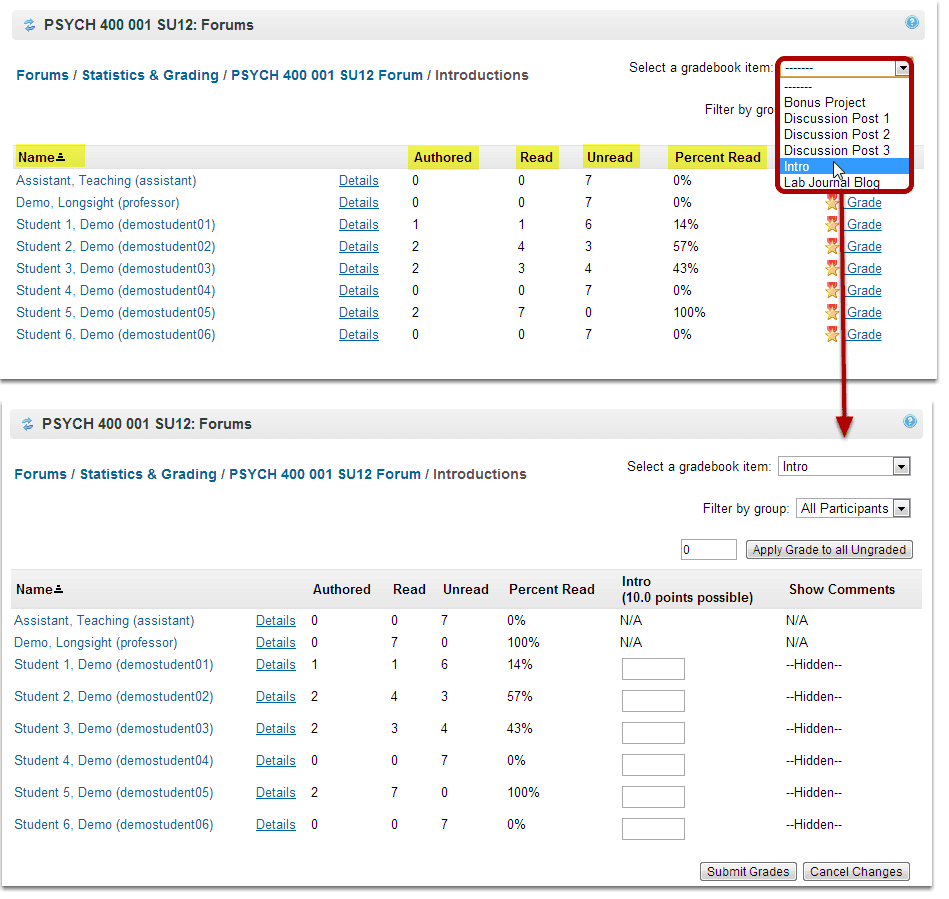This screenshot has width=949, height=899.
Task: Click the default grade field containing 0
Action: (708, 550)
